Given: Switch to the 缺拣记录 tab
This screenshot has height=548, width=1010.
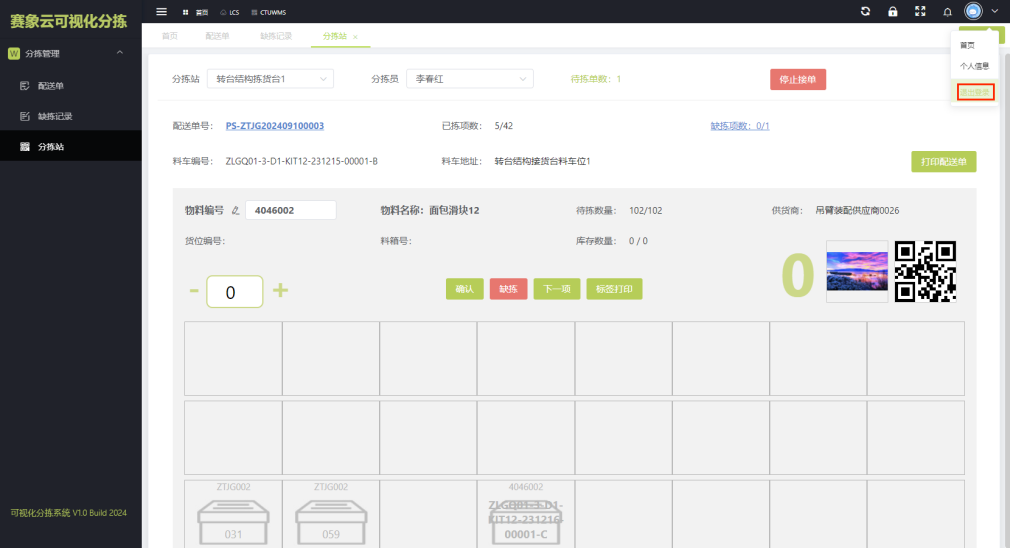Looking at the screenshot, I should point(276,36).
